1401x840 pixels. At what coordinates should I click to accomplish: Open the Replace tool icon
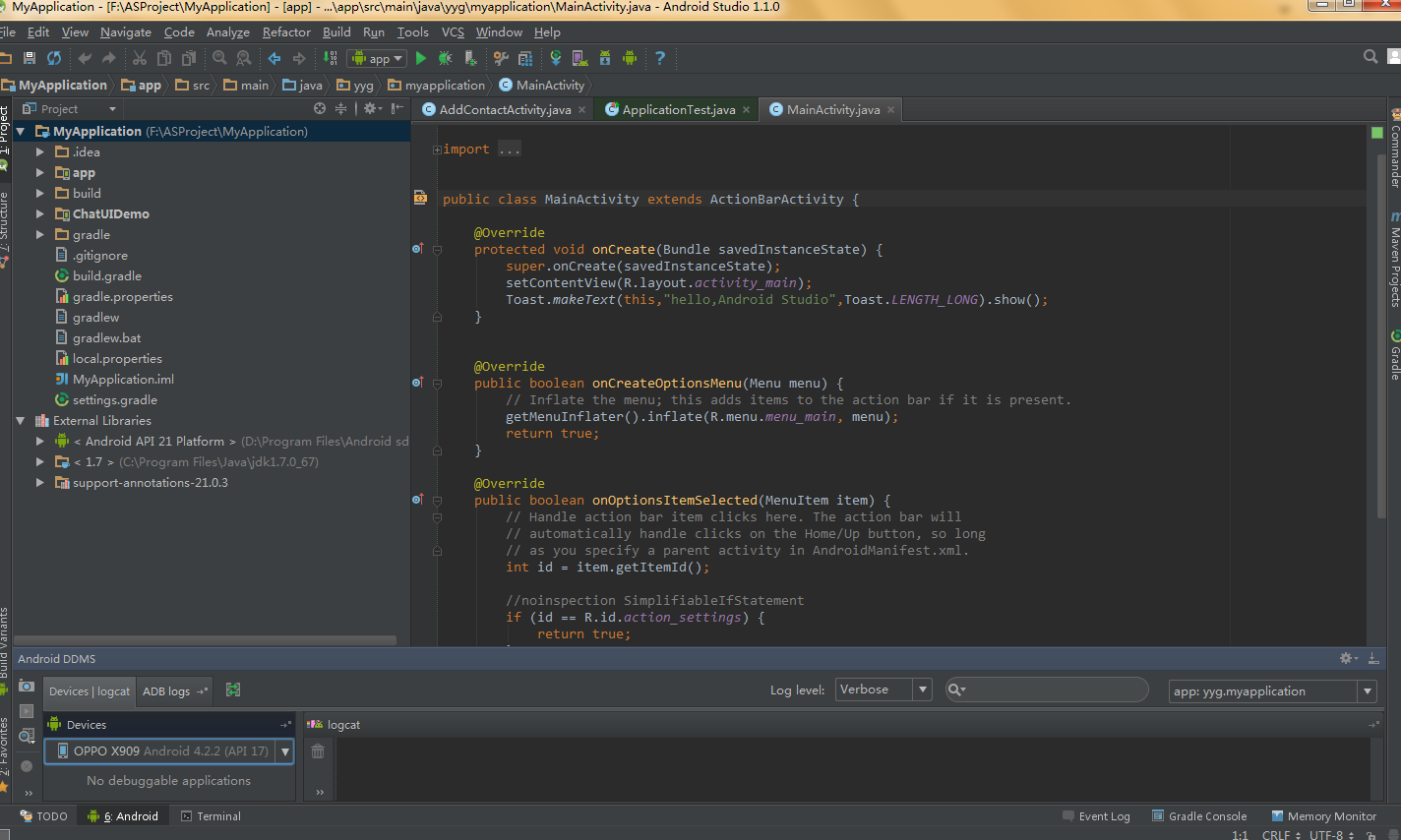243,59
